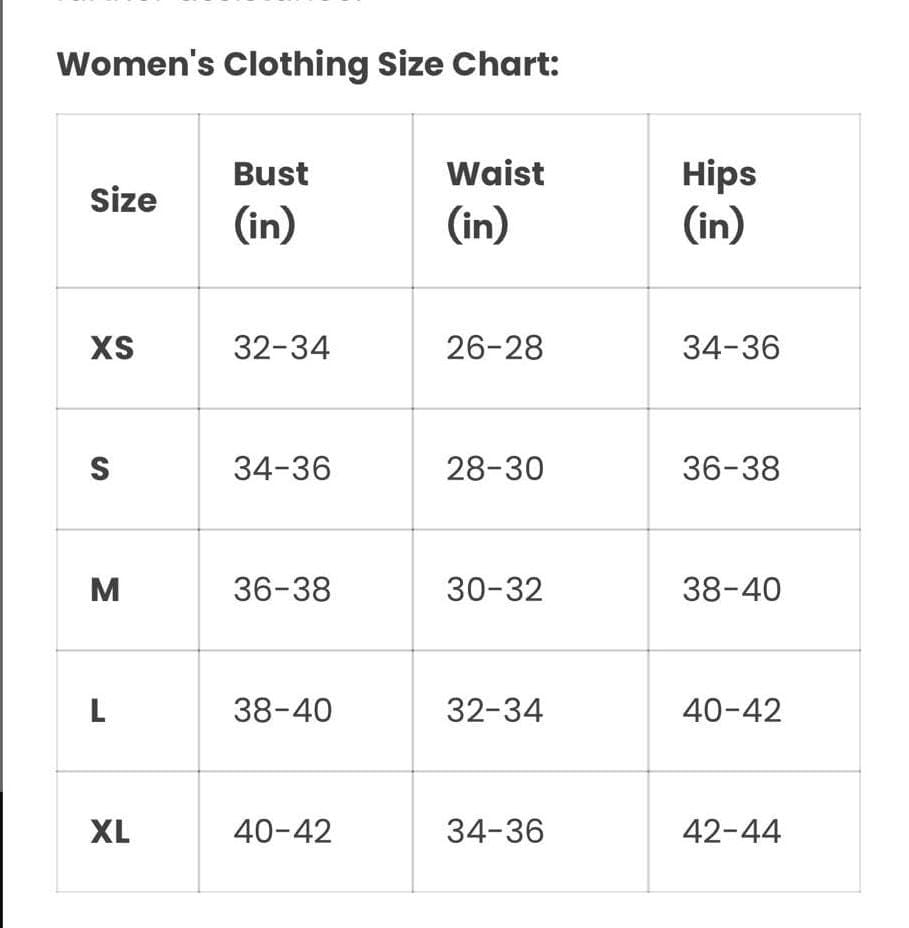The width and height of the screenshot is (909, 928).
Task: Select the L waist value 32-34
Action: coord(495,711)
